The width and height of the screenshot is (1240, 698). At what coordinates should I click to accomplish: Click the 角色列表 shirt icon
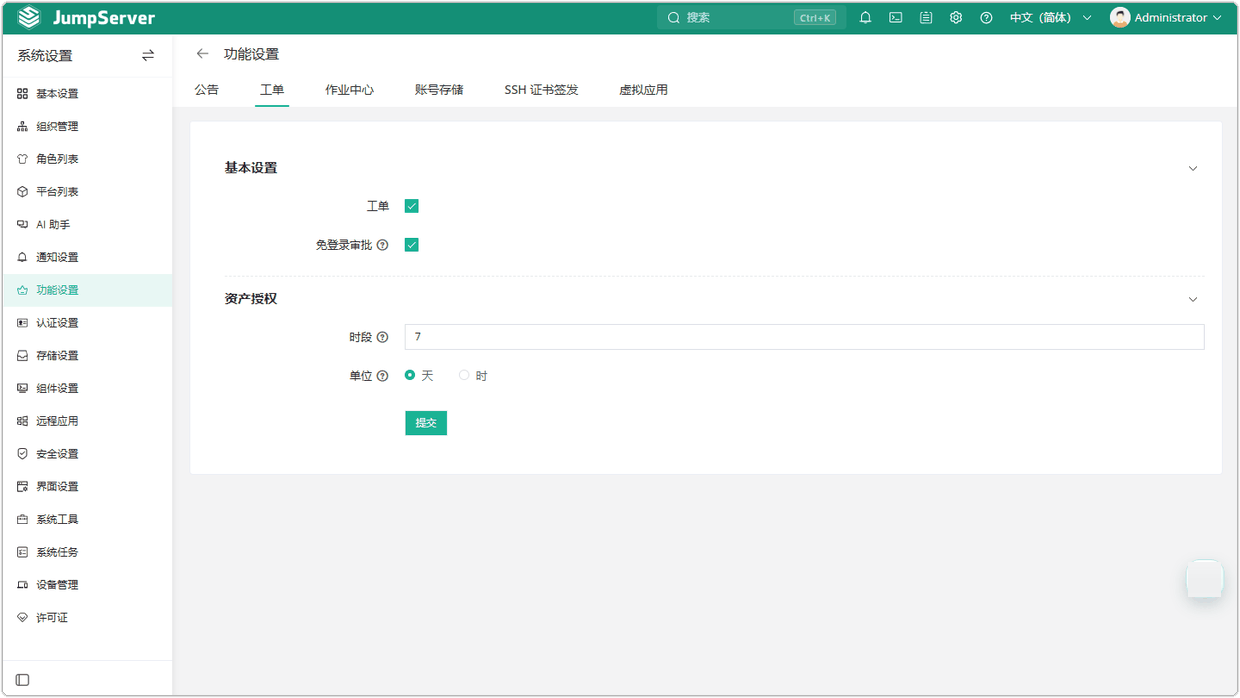(x=23, y=159)
